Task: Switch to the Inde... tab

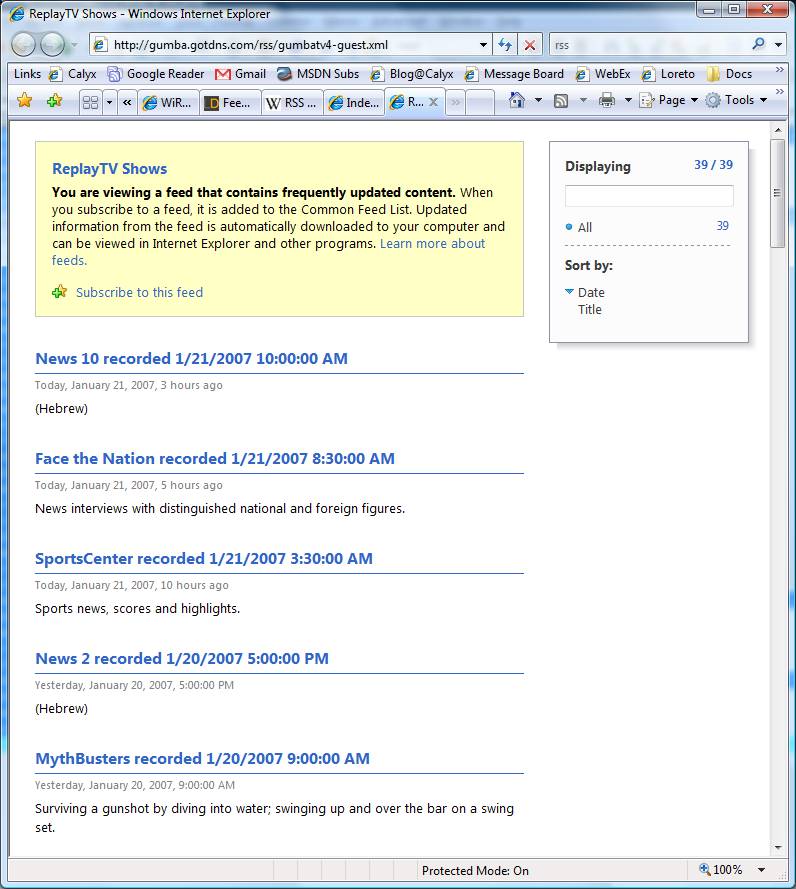Action: (354, 103)
